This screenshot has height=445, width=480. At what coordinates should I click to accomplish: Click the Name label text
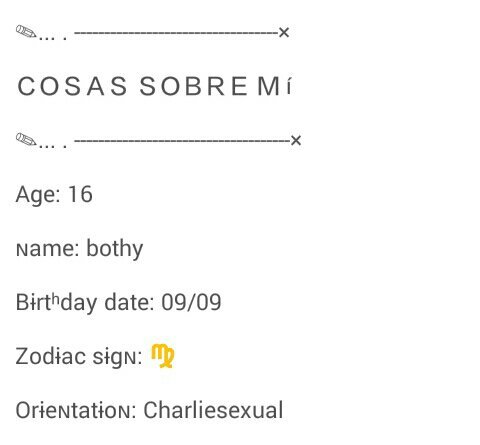coord(48,249)
